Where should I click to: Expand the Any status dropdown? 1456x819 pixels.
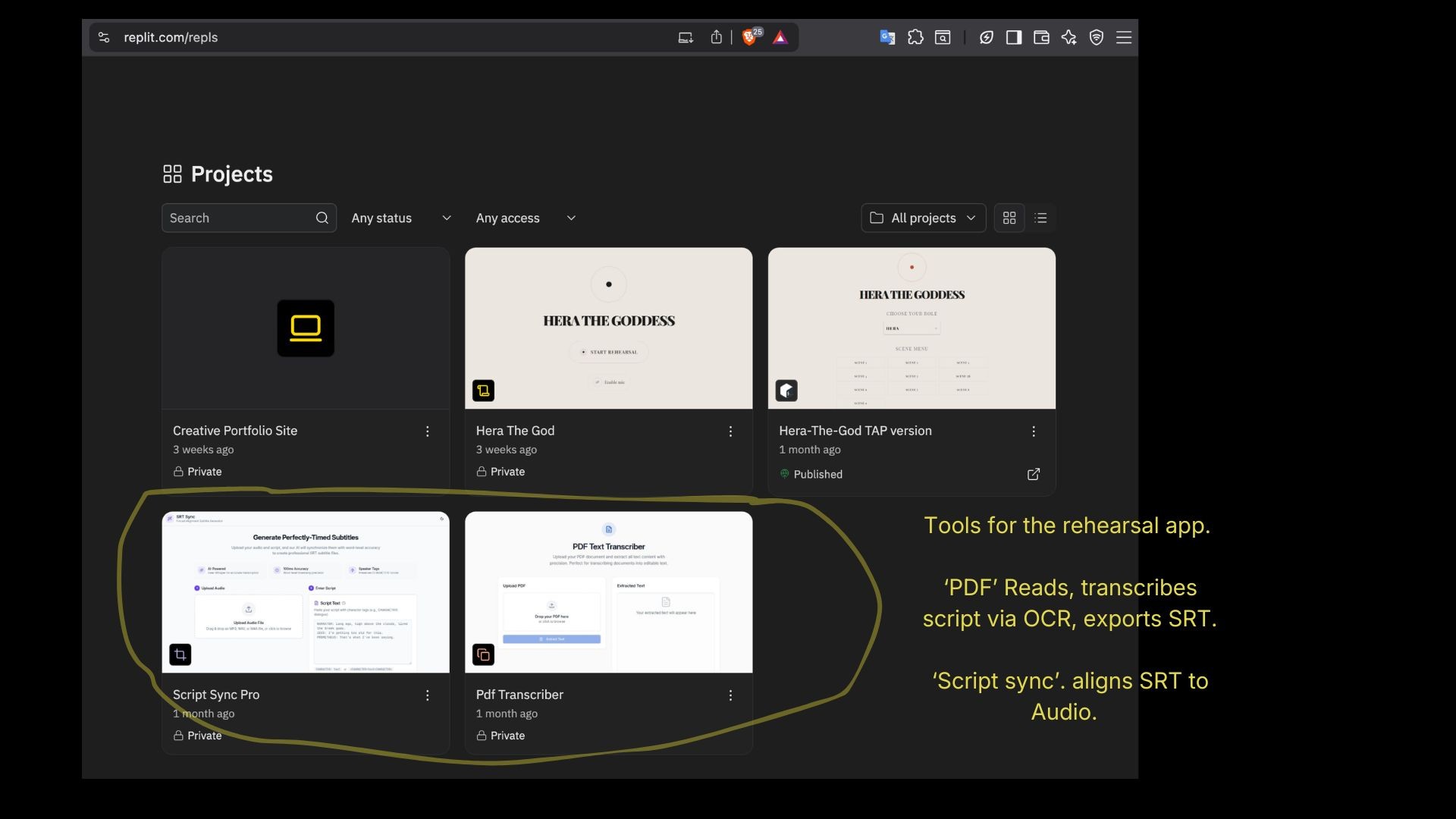click(400, 218)
